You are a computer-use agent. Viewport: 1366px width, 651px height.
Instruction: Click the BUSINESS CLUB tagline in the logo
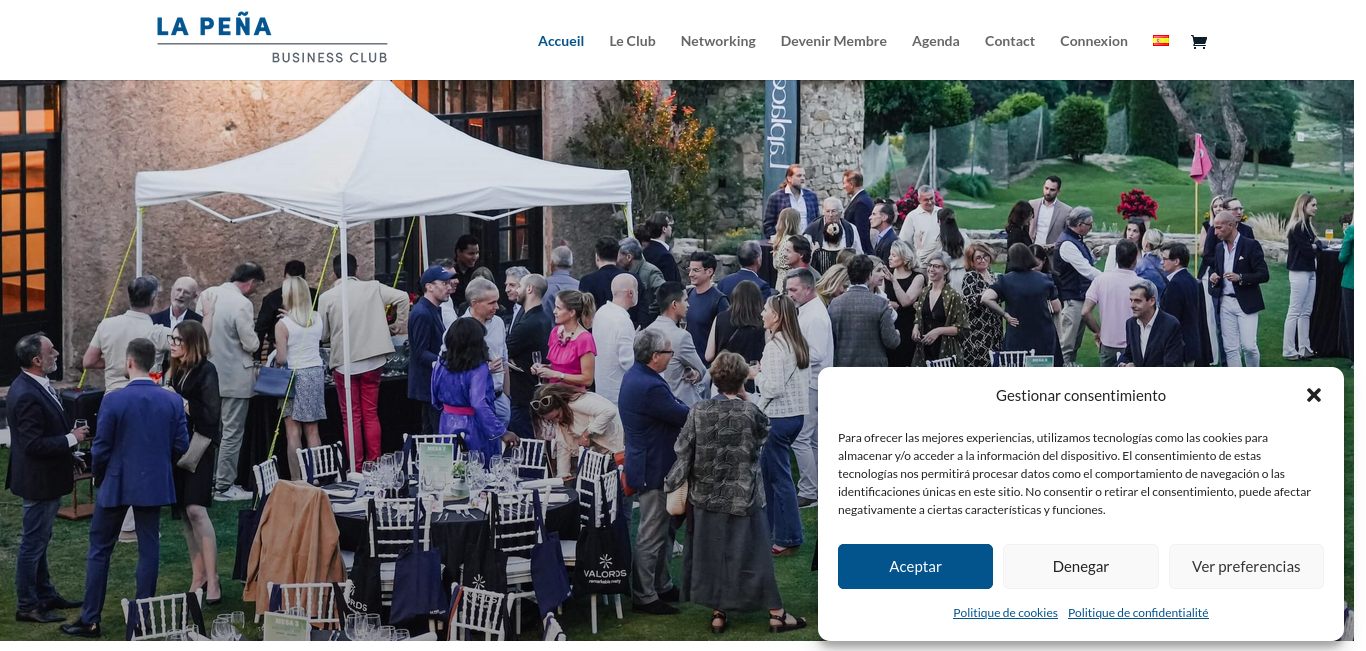point(329,57)
